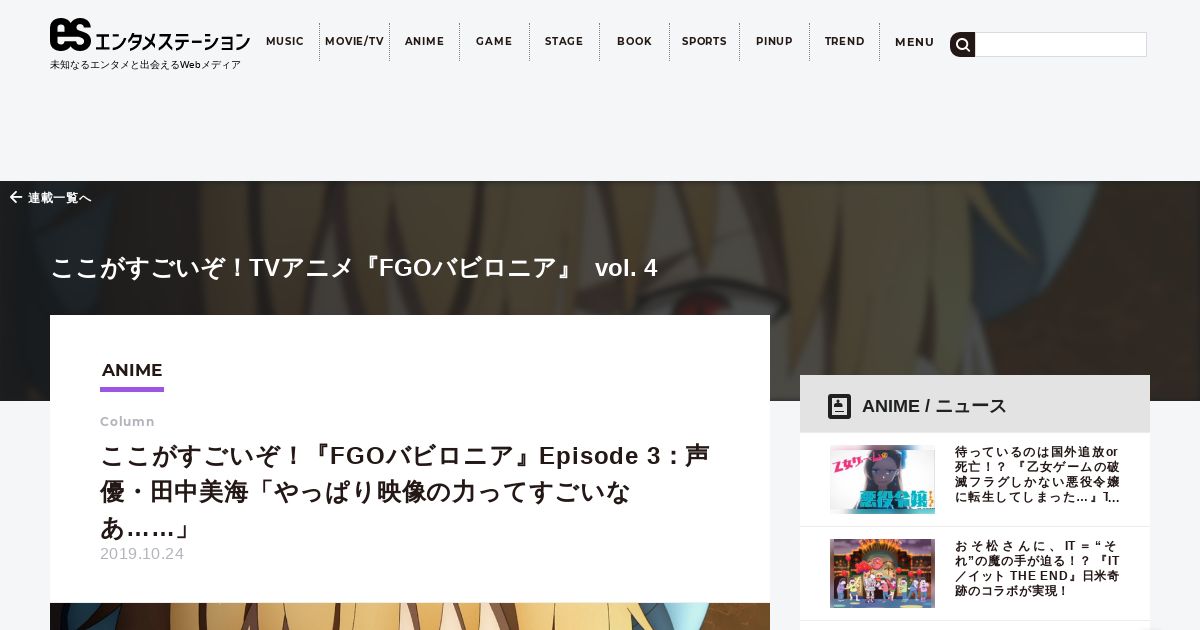Image resolution: width=1200 pixels, height=630 pixels.
Task: Expand the MENU dropdown
Action: (914, 42)
